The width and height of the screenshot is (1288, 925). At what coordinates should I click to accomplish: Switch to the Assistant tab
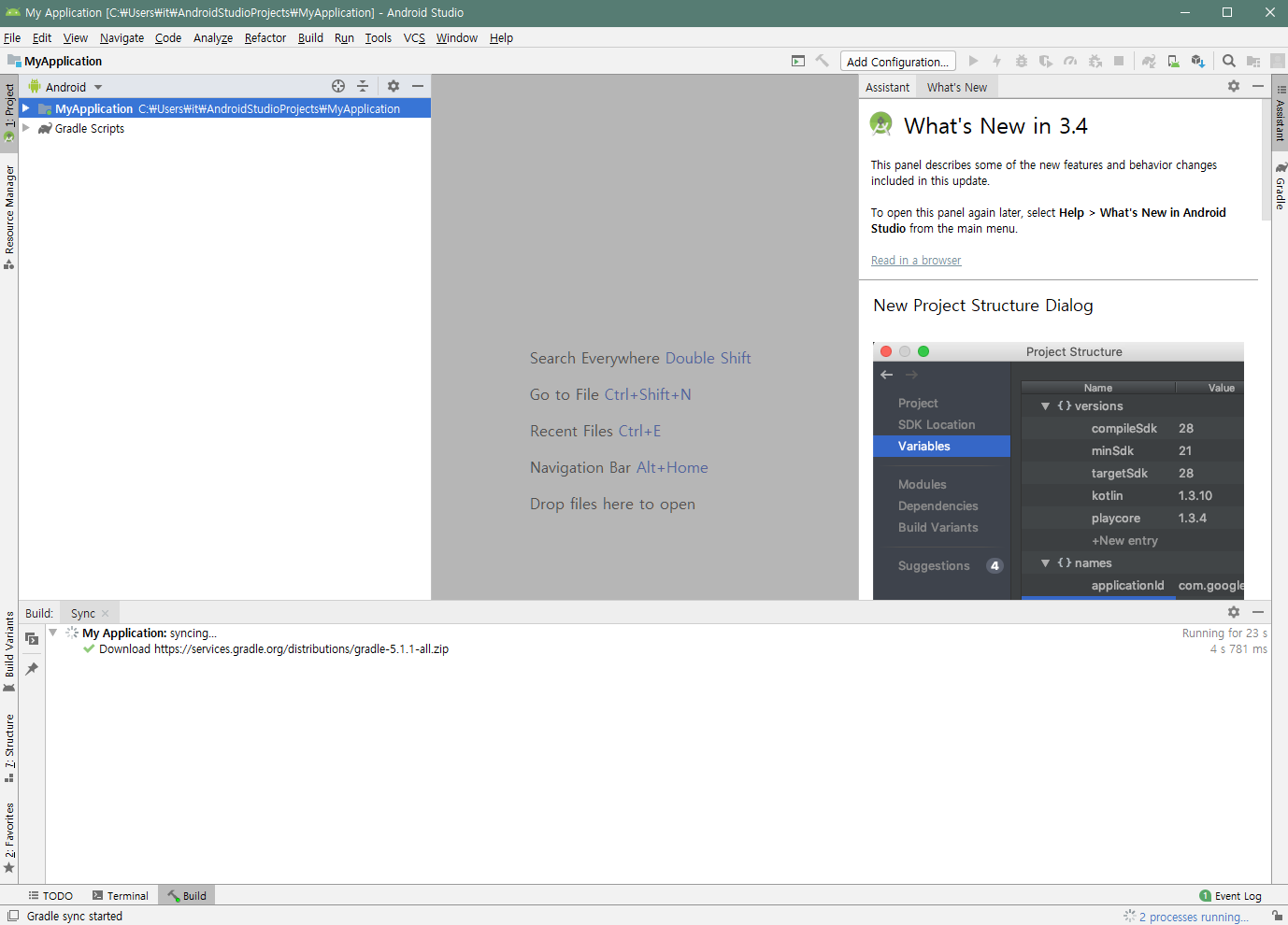(x=887, y=87)
